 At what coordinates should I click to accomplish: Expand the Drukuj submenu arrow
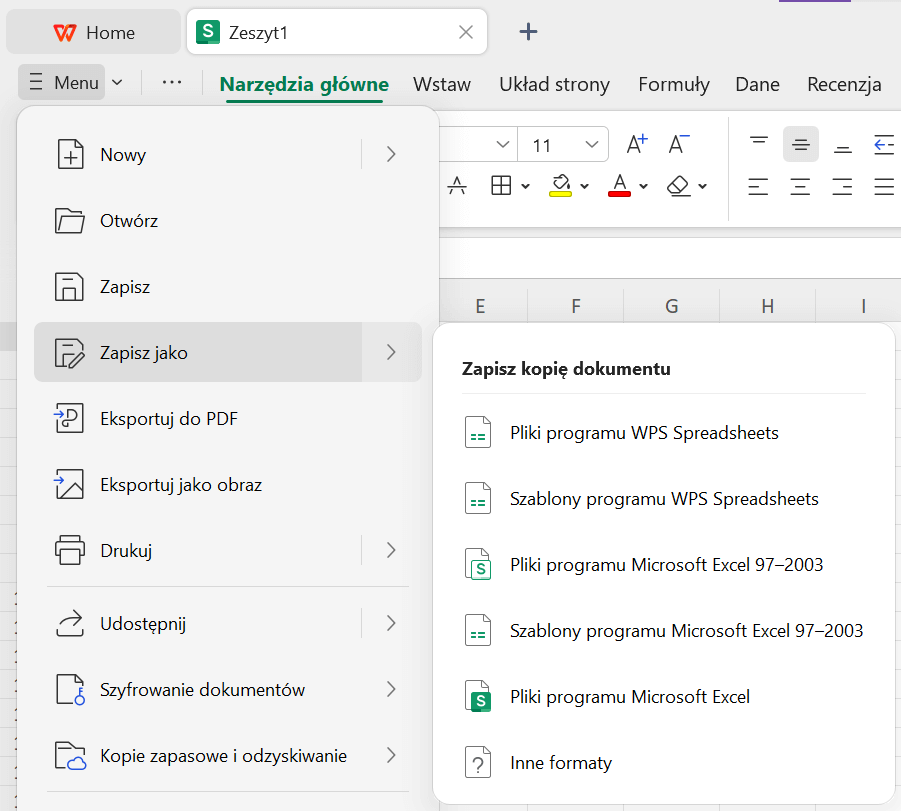[x=391, y=550]
